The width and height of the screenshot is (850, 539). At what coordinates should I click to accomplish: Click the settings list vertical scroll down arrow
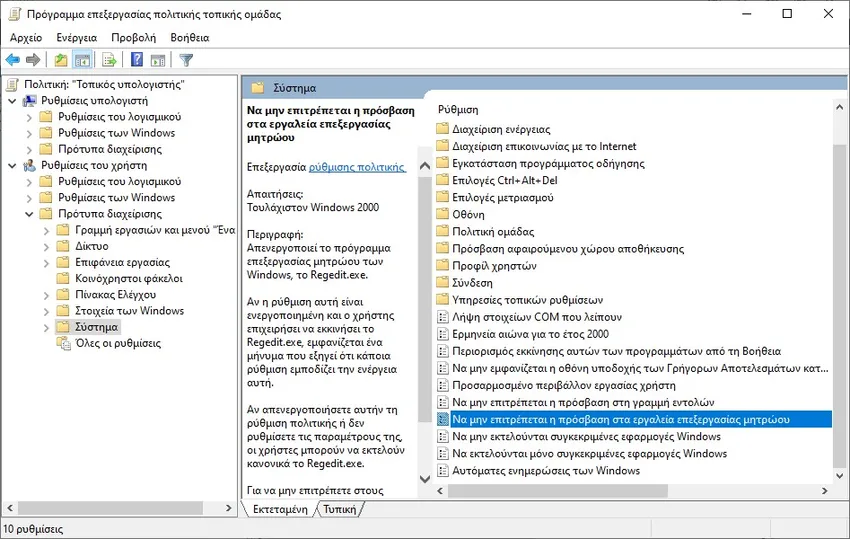[840, 476]
